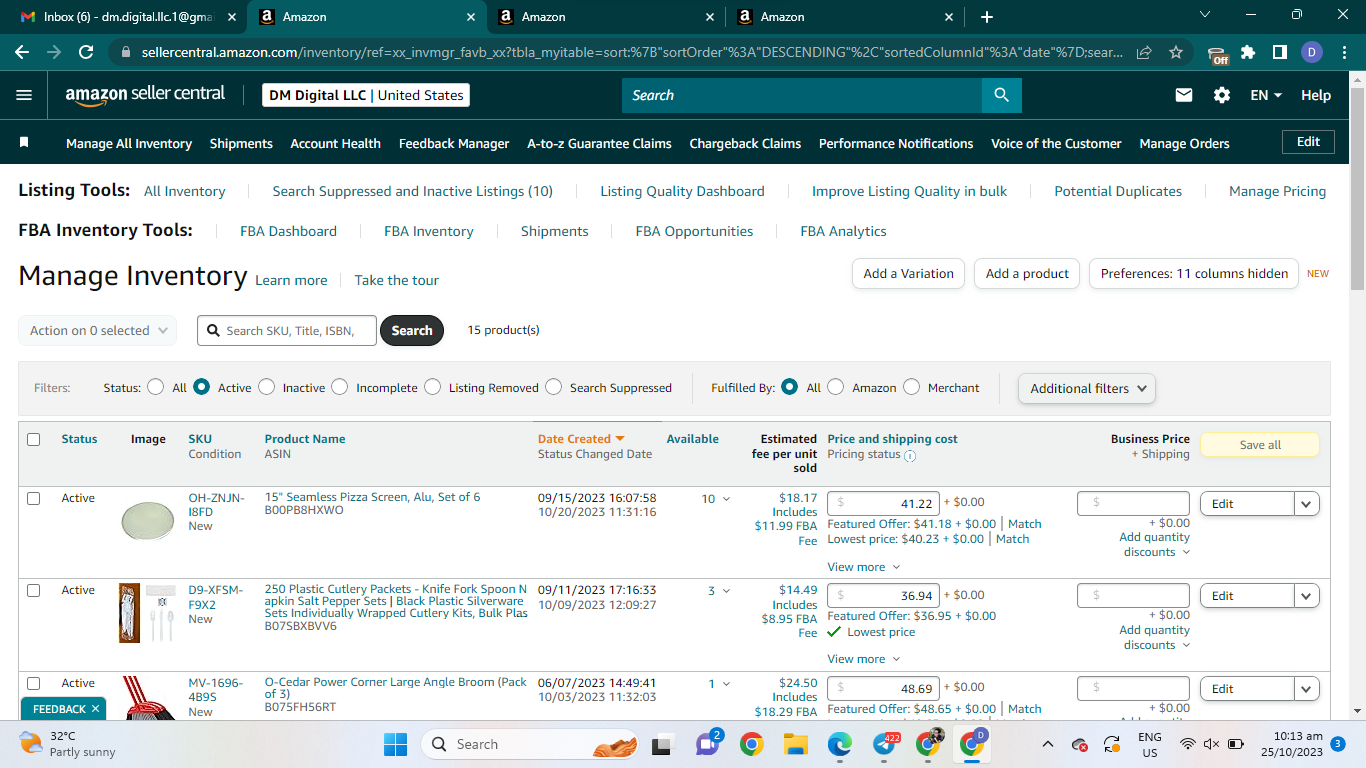Select the Incomplete status radio button
The height and width of the screenshot is (768, 1366).
tap(340, 387)
